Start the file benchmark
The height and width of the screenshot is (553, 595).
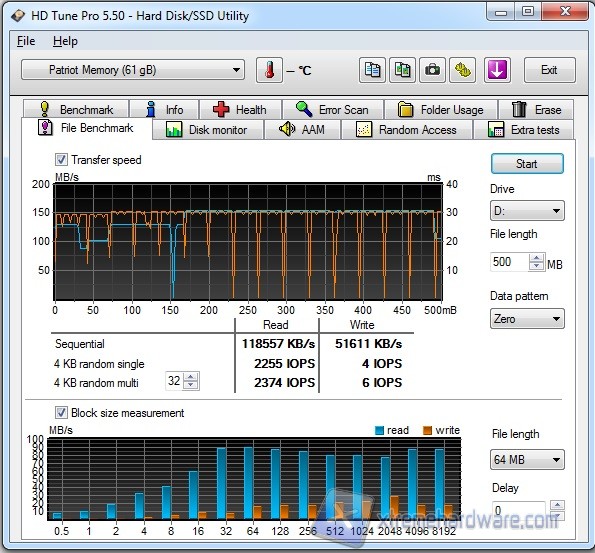527,164
